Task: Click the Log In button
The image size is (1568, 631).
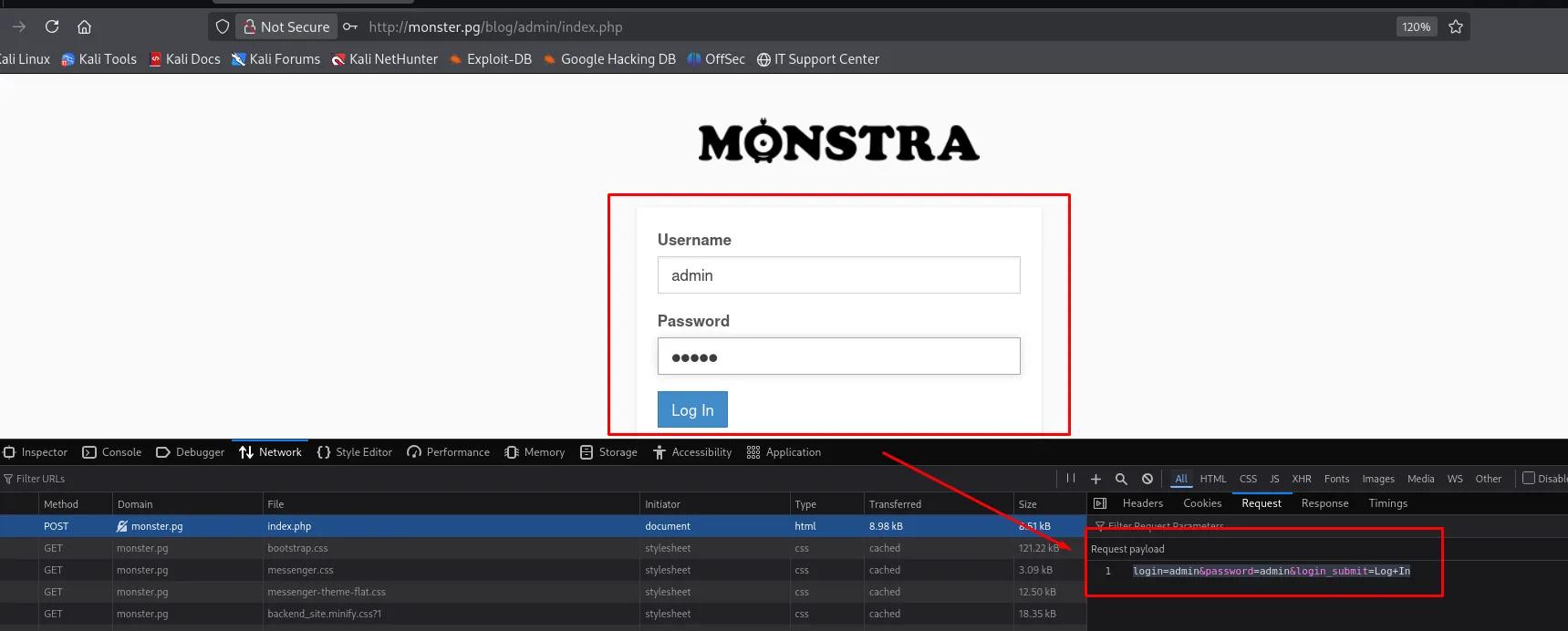Action: (x=692, y=409)
